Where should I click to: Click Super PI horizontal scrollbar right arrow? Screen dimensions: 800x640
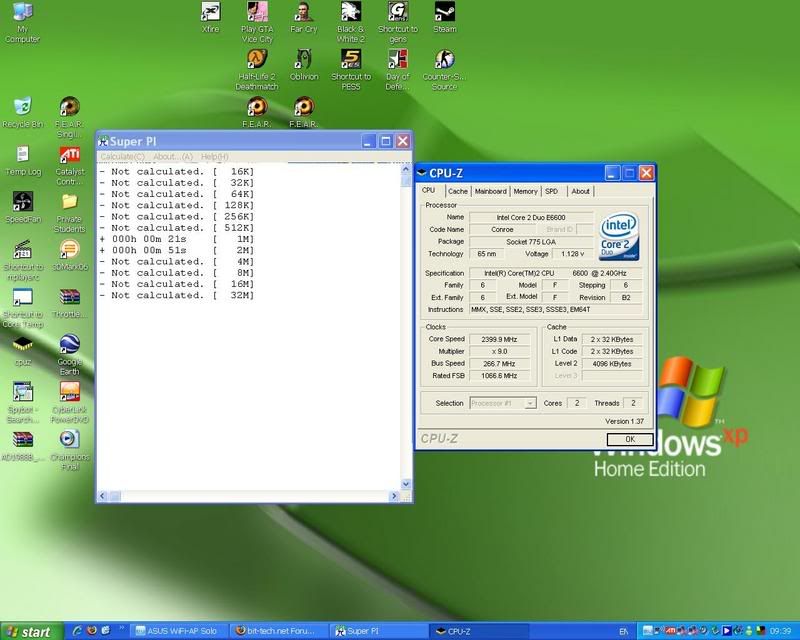(393, 496)
